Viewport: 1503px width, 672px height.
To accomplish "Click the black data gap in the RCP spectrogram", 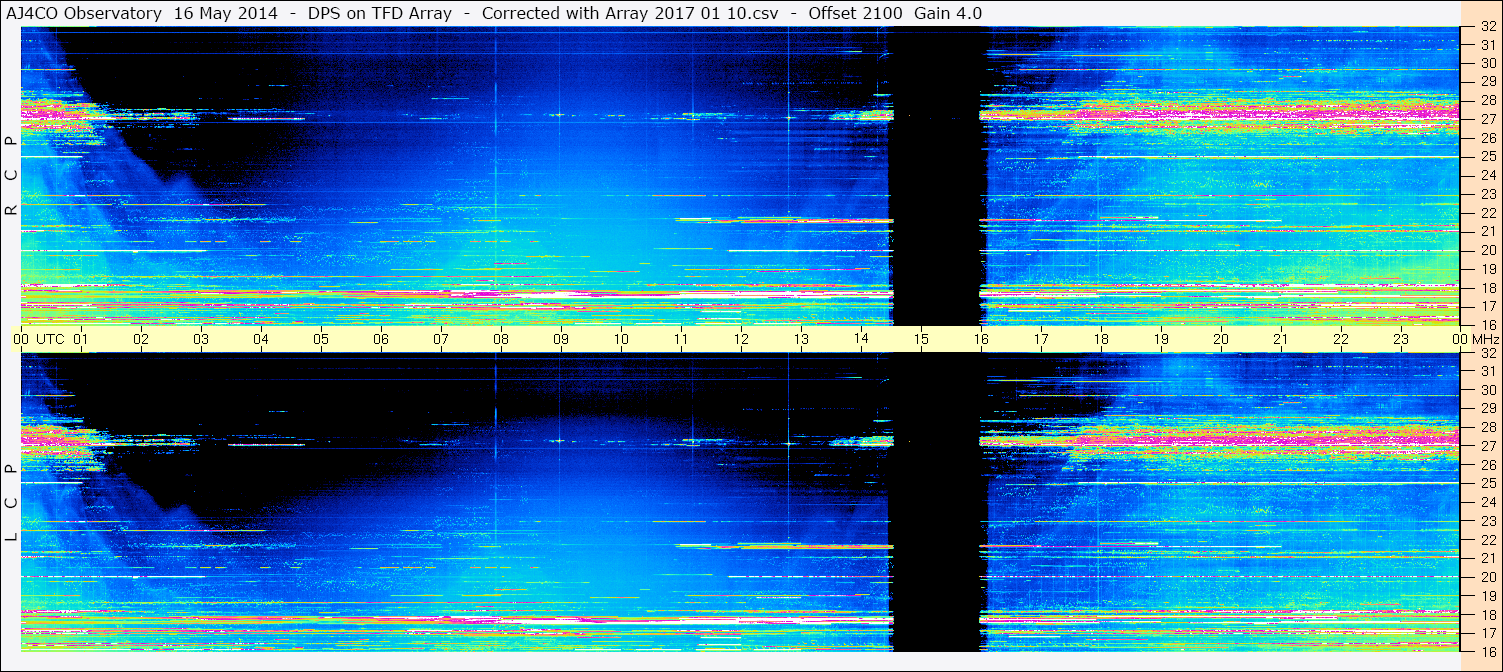I will (x=934, y=175).
